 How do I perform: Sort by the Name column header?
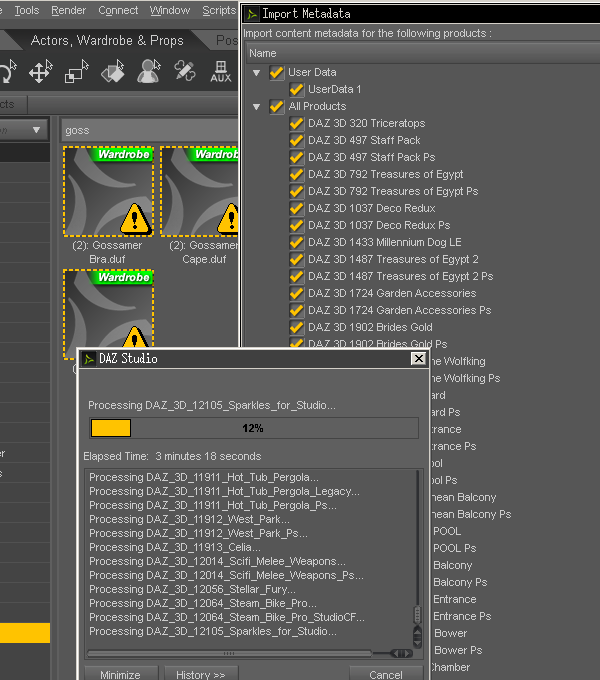pyautogui.click(x=423, y=53)
